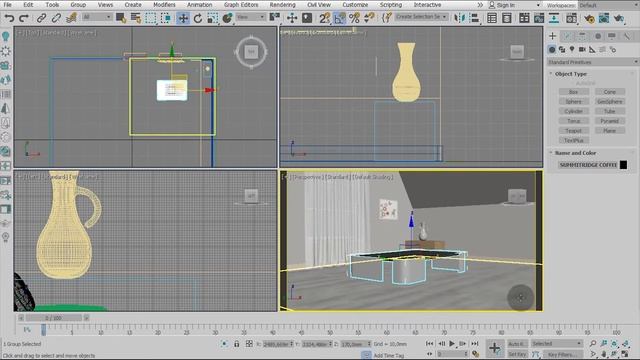Open the File menu
The height and width of the screenshot is (360, 640).
7,5
